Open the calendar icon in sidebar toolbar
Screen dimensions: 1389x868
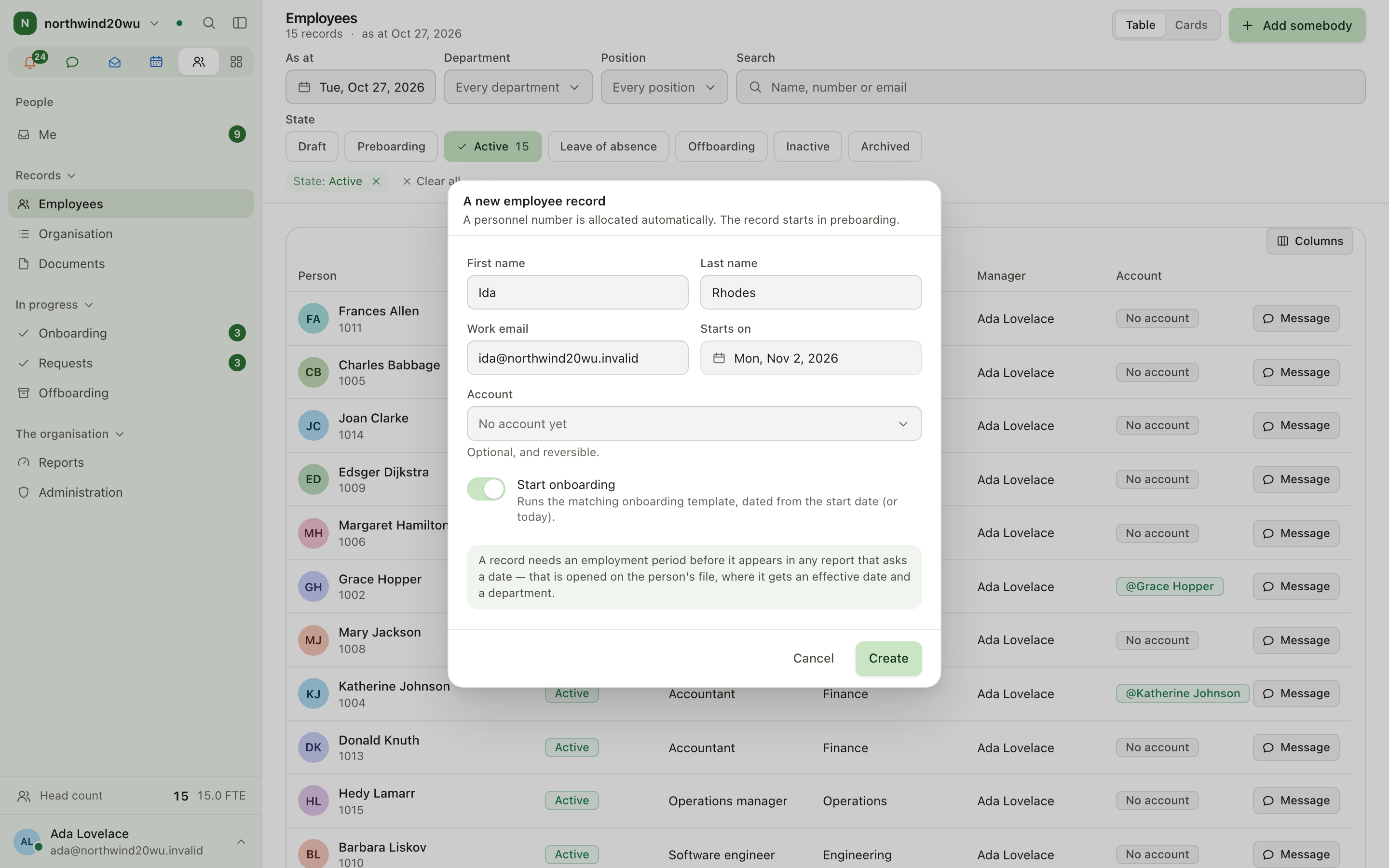point(156,62)
